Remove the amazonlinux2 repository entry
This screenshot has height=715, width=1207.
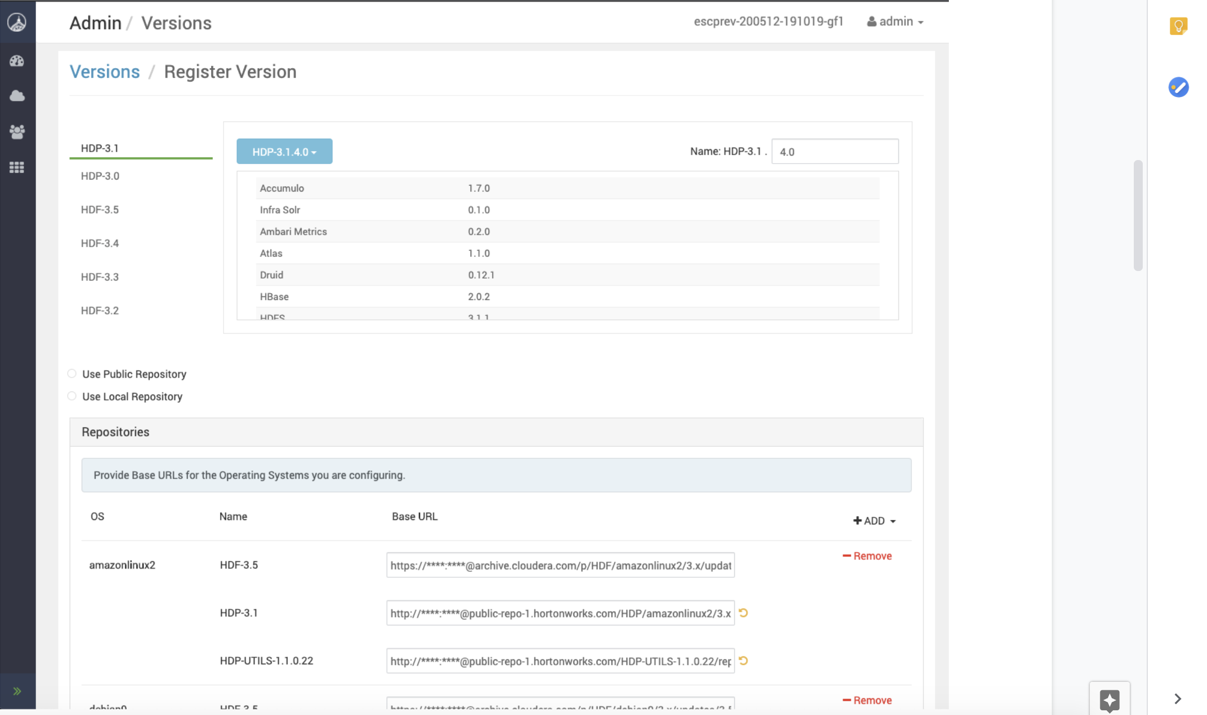pyautogui.click(x=867, y=556)
